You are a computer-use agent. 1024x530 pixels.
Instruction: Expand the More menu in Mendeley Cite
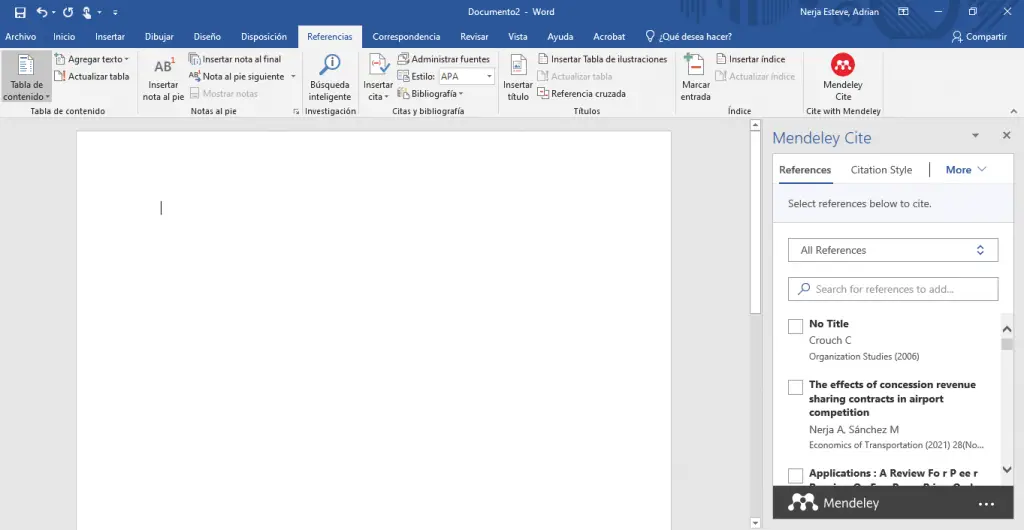pyautogui.click(x=966, y=170)
